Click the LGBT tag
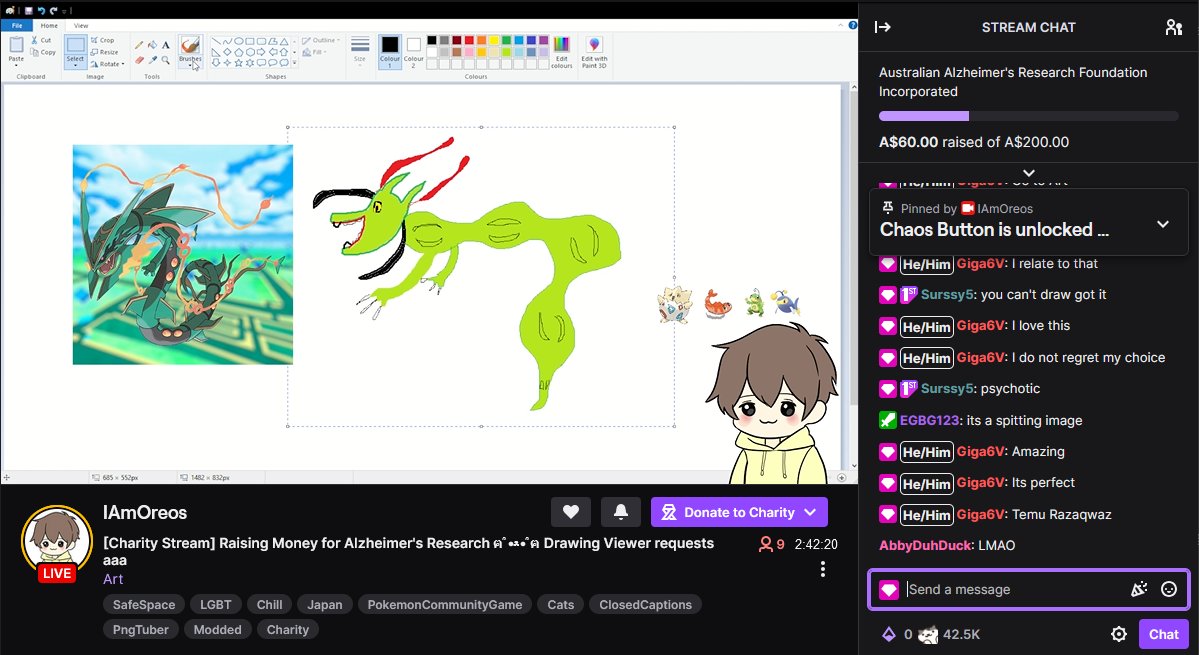 pos(216,605)
